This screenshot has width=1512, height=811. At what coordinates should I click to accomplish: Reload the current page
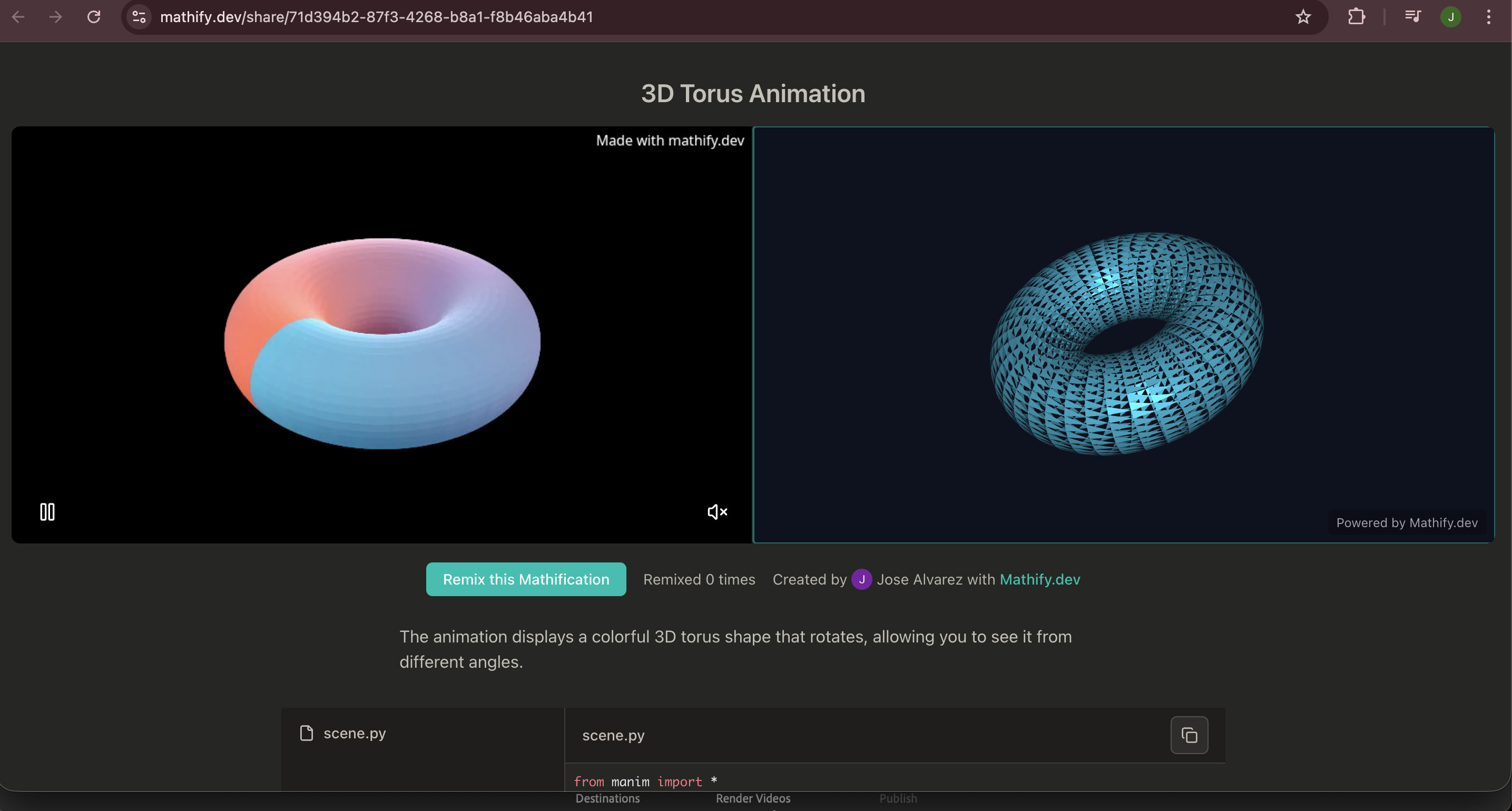[x=93, y=16]
